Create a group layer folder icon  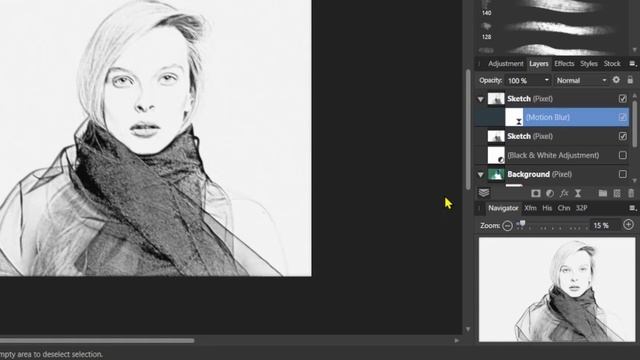click(x=602, y=193)
